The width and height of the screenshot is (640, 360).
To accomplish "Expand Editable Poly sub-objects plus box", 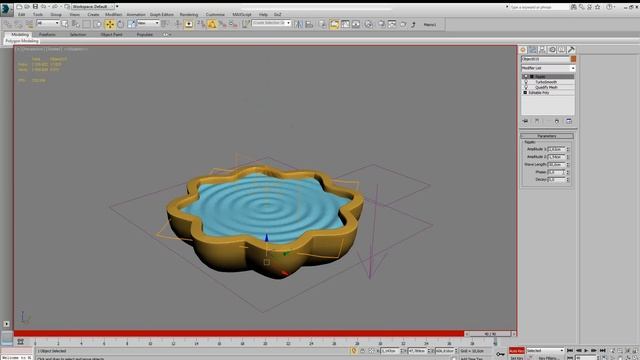I will tap(525, 93).
